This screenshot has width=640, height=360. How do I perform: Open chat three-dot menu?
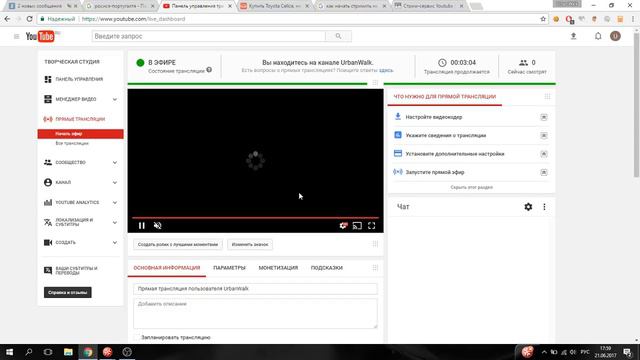point(544,207)
